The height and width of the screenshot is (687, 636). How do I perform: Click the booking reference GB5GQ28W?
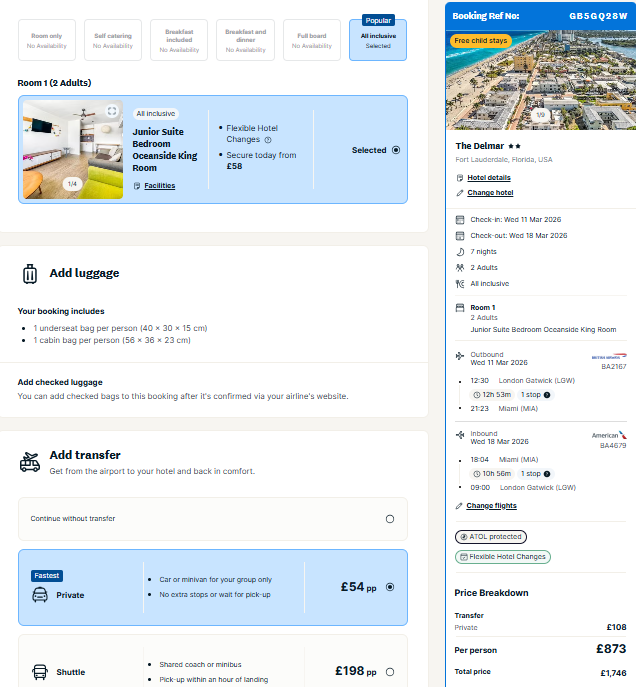click(x=598, y=16)
